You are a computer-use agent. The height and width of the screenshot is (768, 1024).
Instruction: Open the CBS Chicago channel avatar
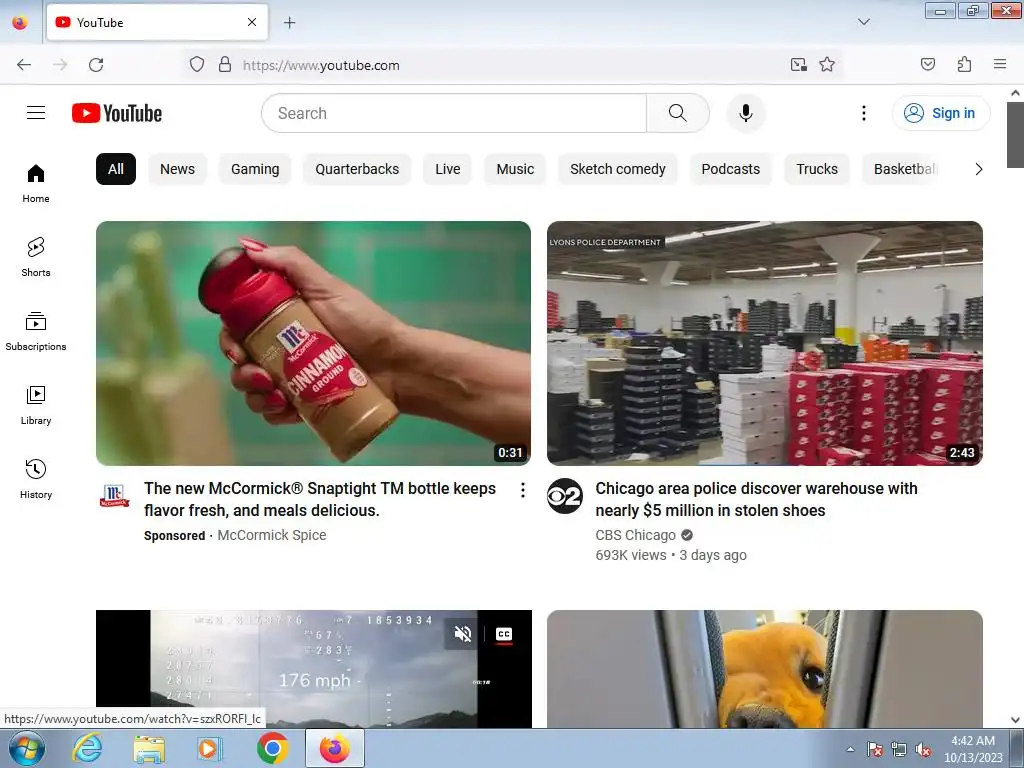coord(565,496)
